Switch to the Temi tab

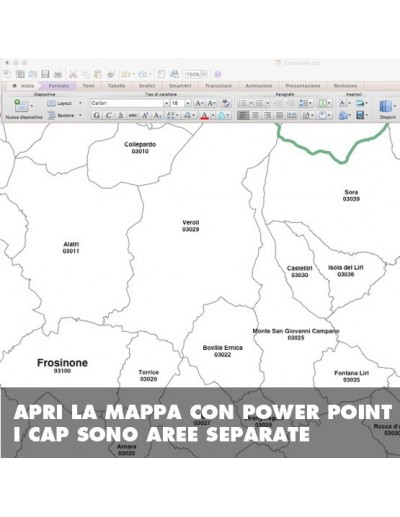[88, 86]
